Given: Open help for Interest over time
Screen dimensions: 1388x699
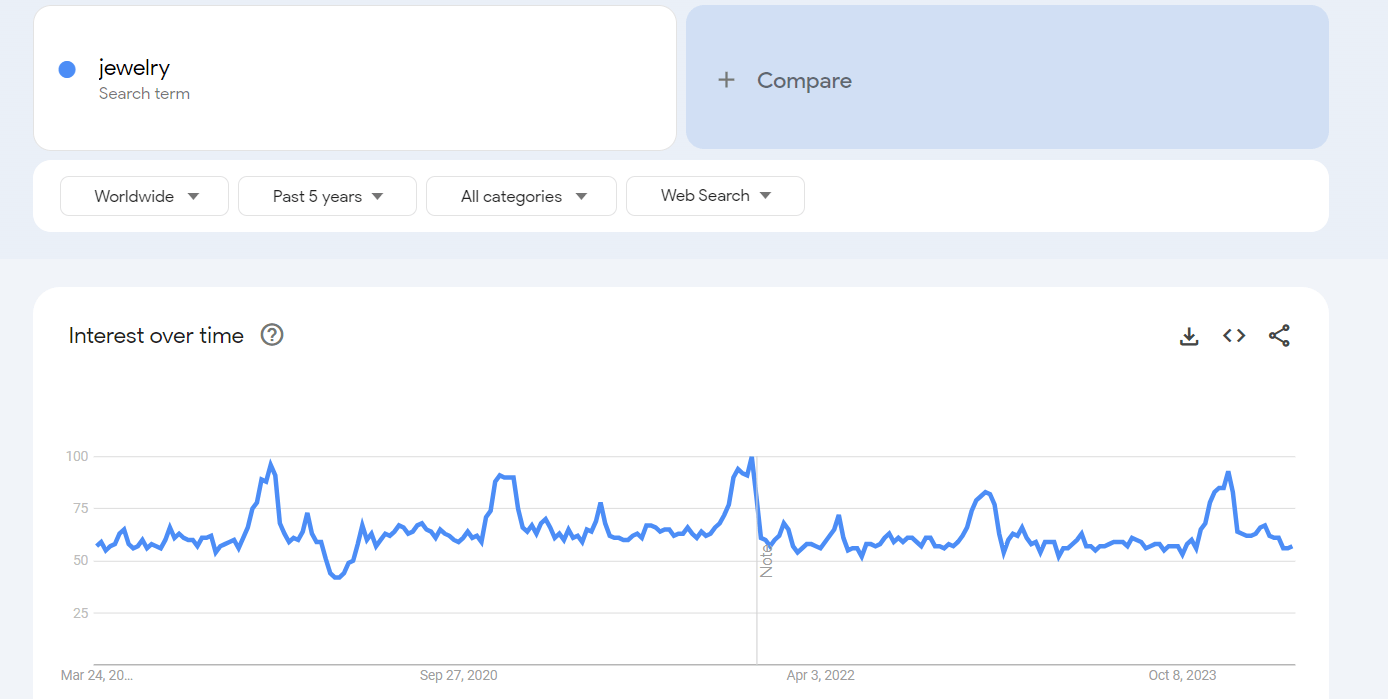Looking at the screenshot, I should (x=272, y=335).
